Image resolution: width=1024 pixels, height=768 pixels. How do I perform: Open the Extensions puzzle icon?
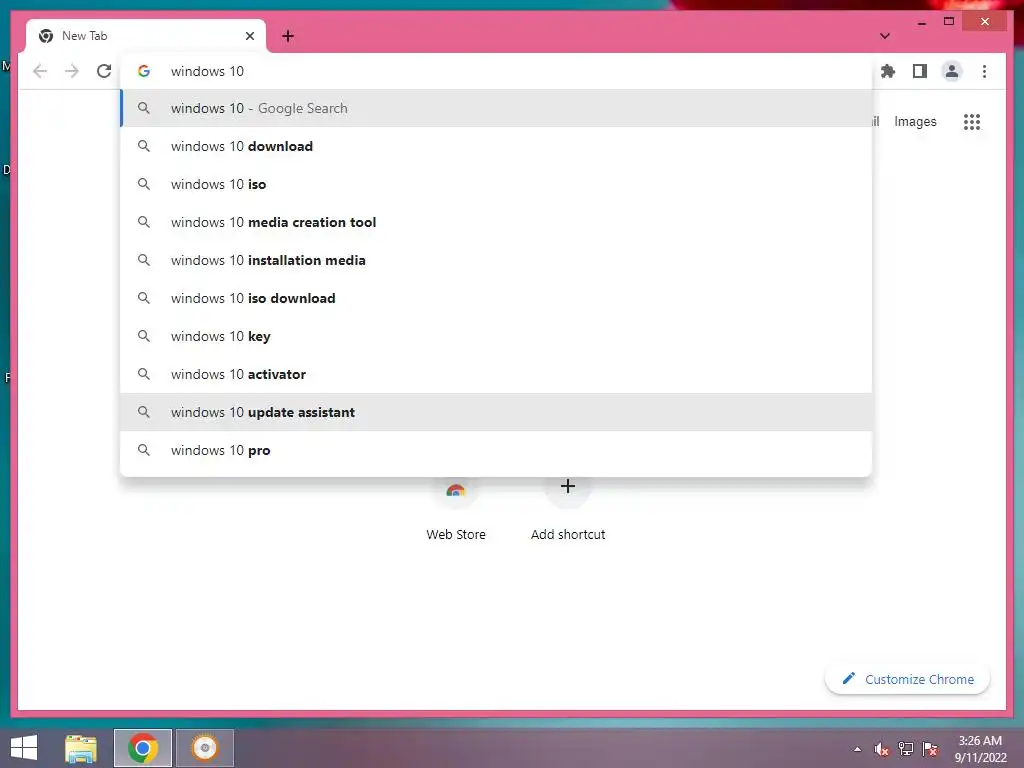point(888,71)
